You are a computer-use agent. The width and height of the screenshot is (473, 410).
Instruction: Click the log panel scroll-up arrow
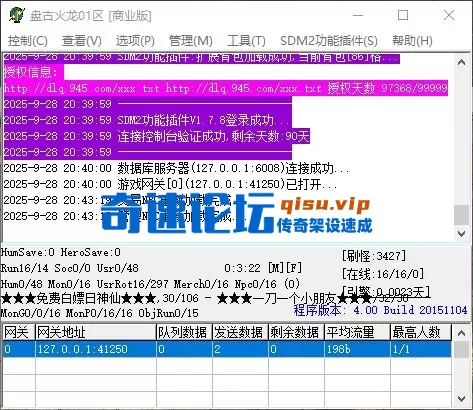462,62
